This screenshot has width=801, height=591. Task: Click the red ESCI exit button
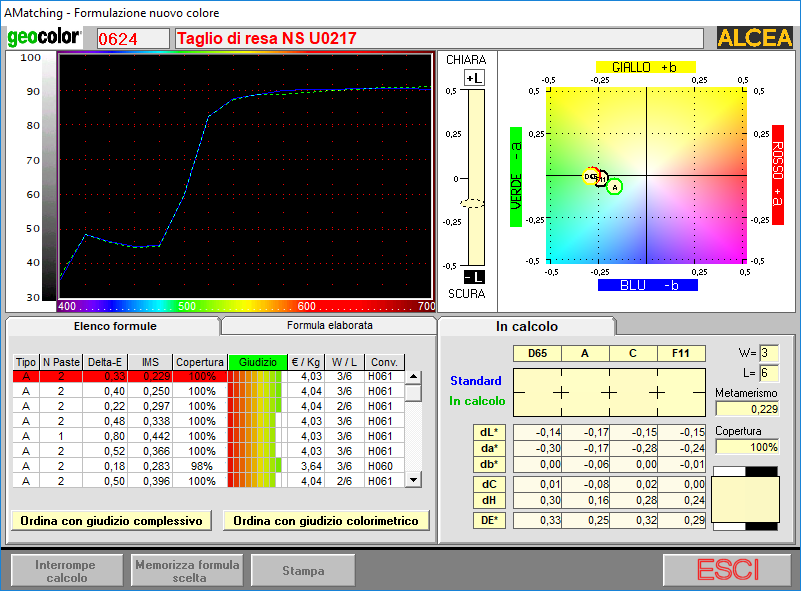727,570
